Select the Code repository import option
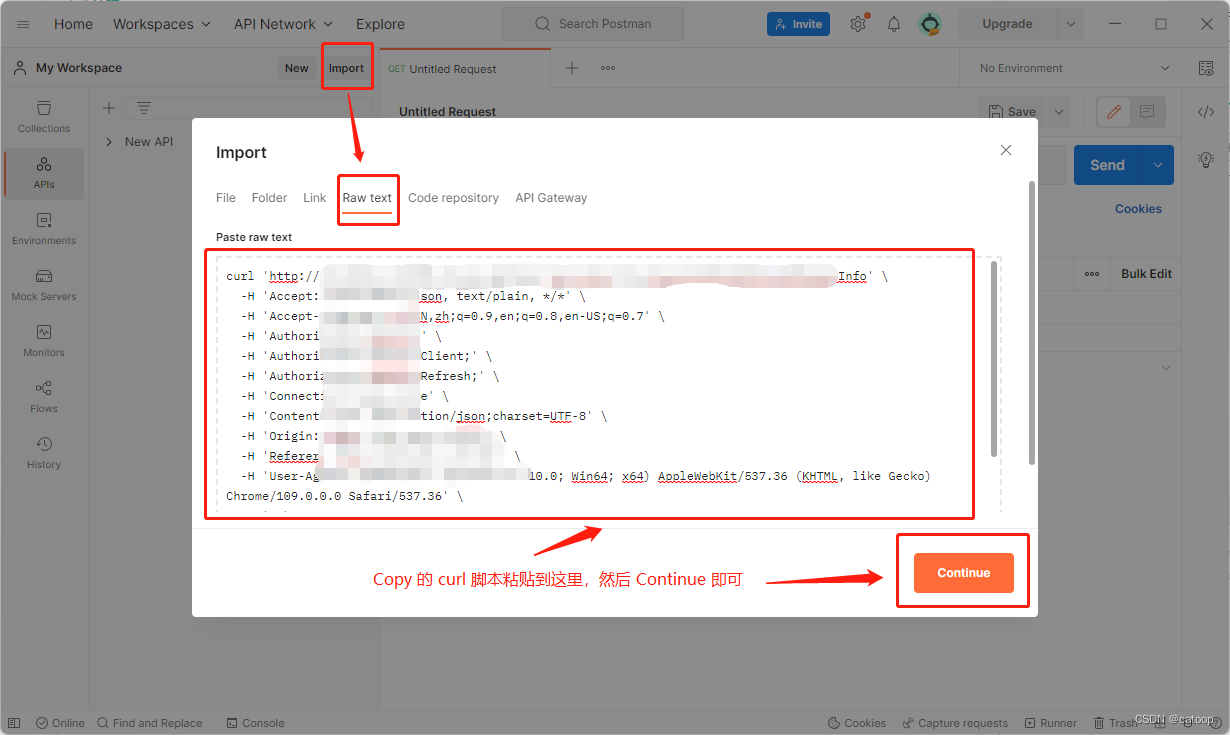Screen dimensions: 1230x735 453,197
